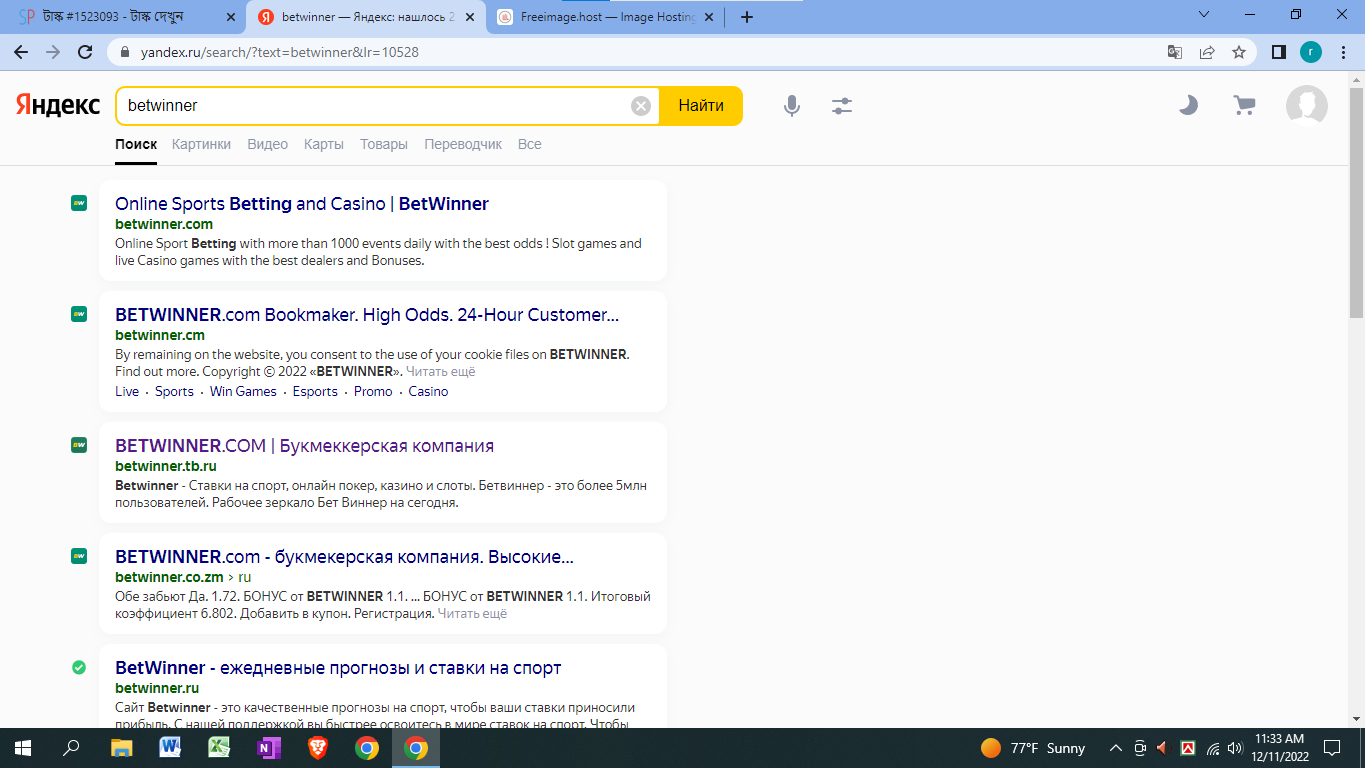
Task: Open 'BETWINNER.com Bookmaker. High Odds' result
Action: [367, 315]
